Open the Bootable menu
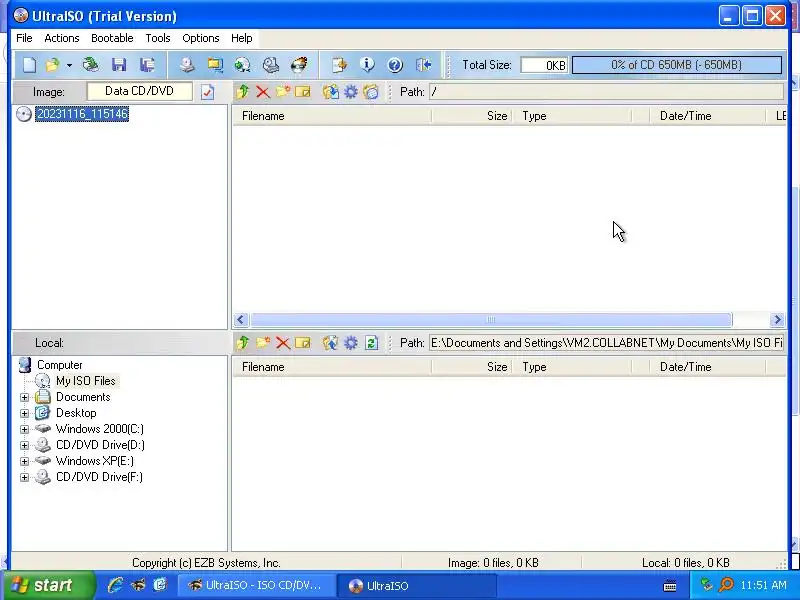 (112, 38)
